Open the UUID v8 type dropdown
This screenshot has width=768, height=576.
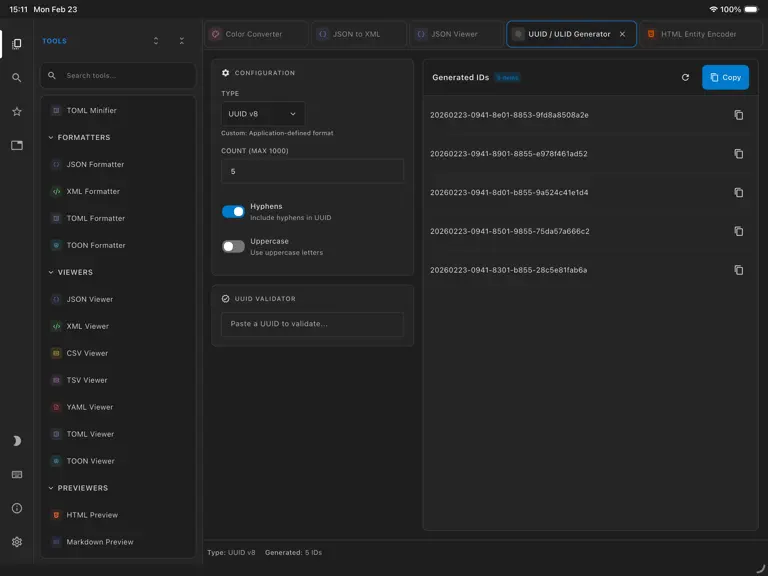[263, 114]
